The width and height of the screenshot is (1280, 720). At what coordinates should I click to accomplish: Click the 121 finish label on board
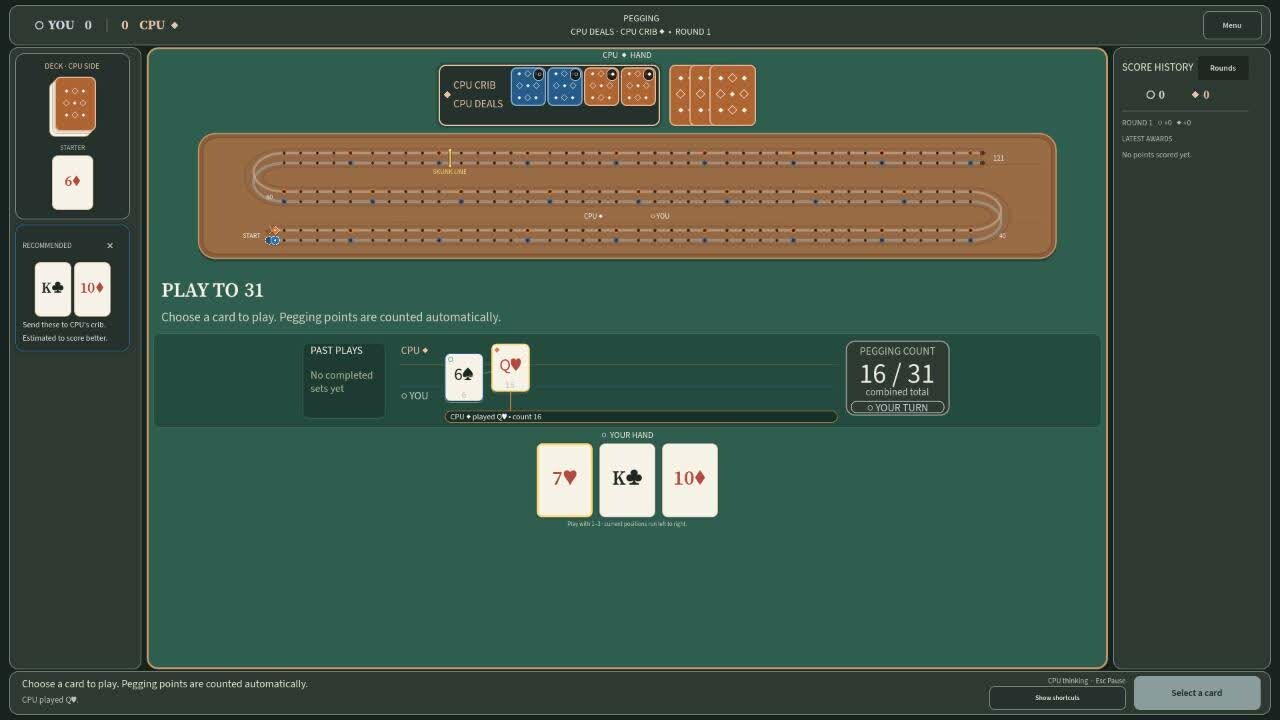coord(998,158)
